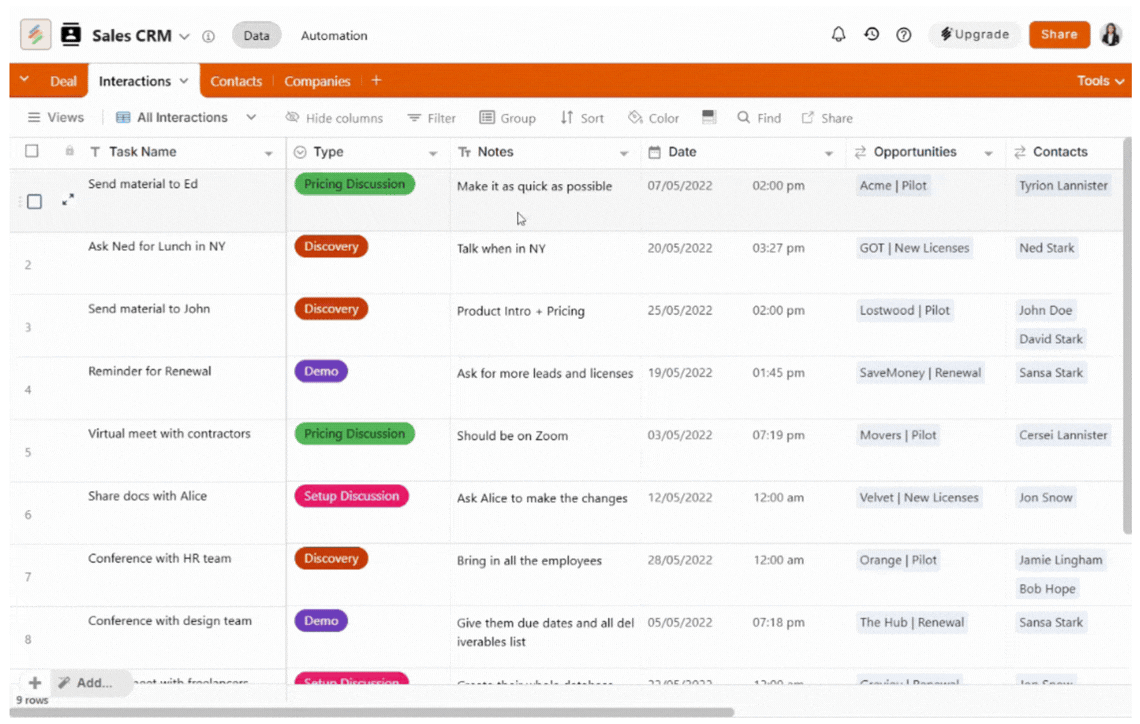
Task: Tick the select-all checkbox in header
Action: click(32, 151)
